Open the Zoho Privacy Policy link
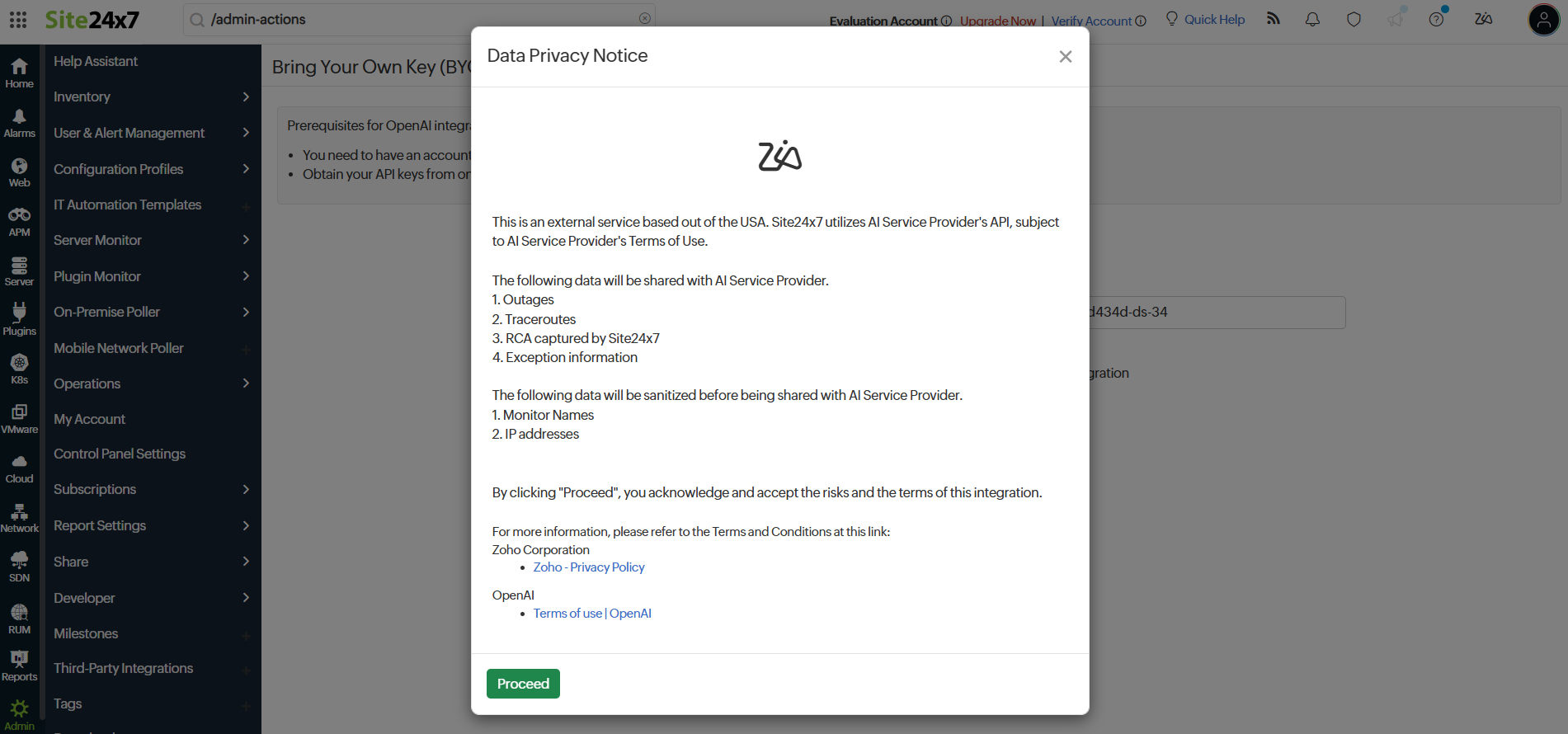Image resolution: width=1568 pixels, height=734 pixels. click(588, 567)
